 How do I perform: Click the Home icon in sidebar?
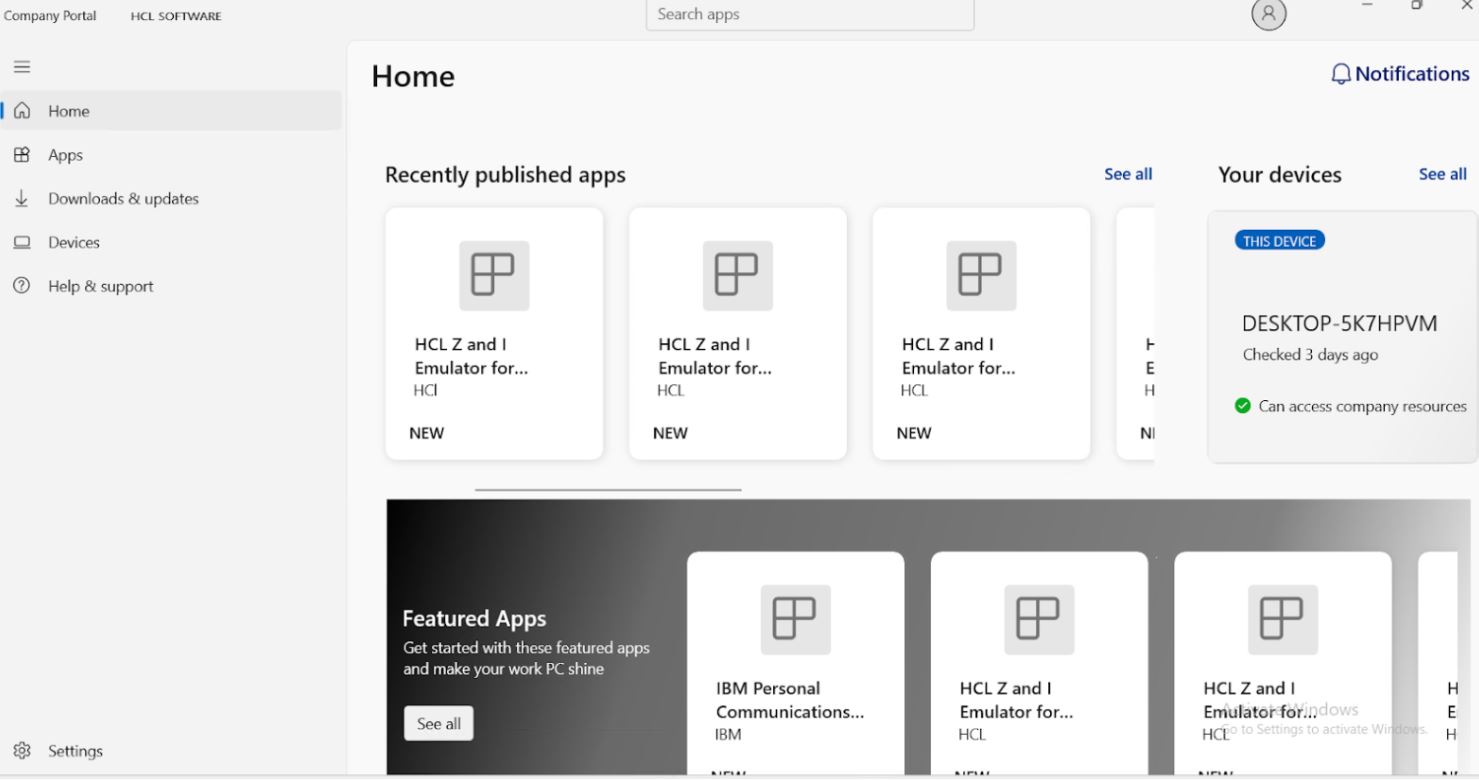pos(21,111)
